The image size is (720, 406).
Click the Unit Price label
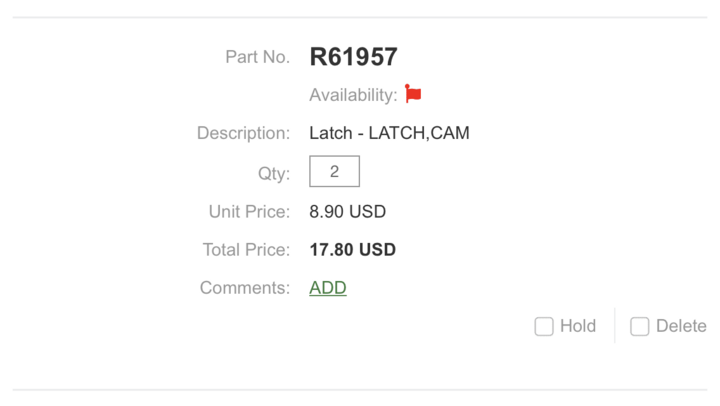[x=249, y=212]
